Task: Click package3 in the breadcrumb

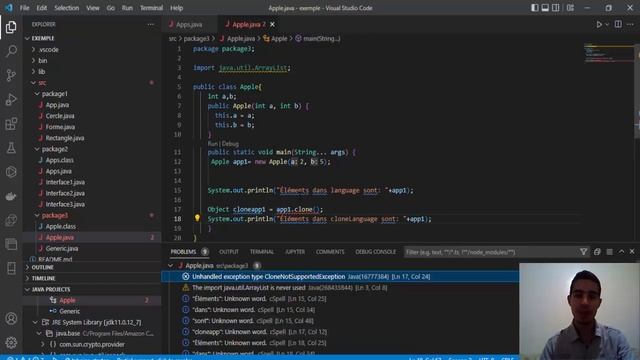Action: coord(196,39)
